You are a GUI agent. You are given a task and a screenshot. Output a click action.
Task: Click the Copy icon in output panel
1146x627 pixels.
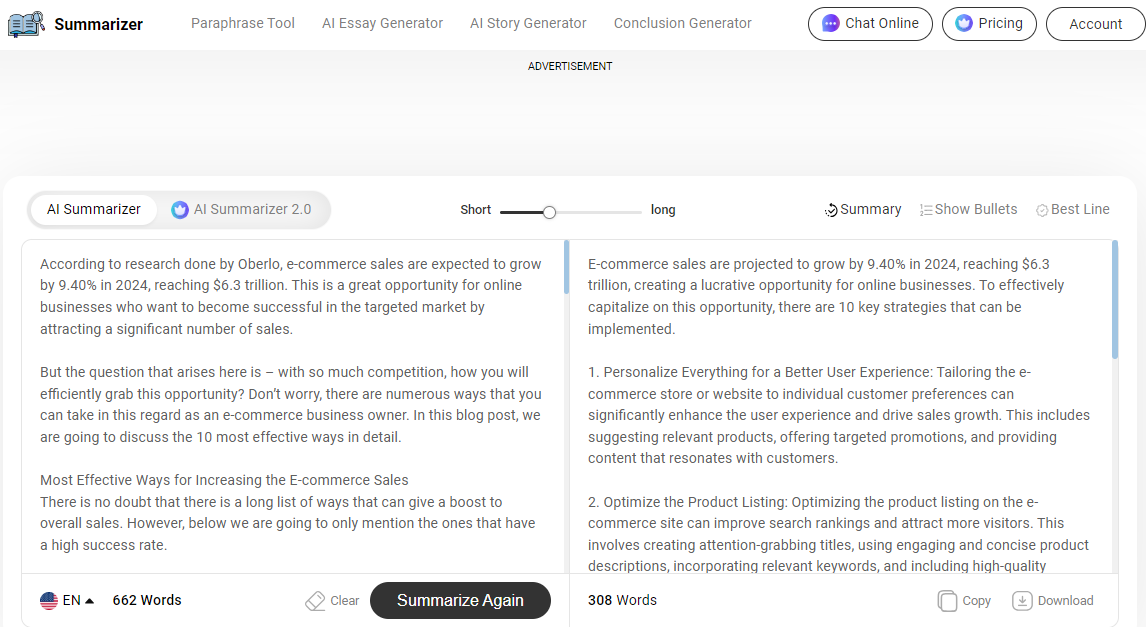tap(947, 601)
